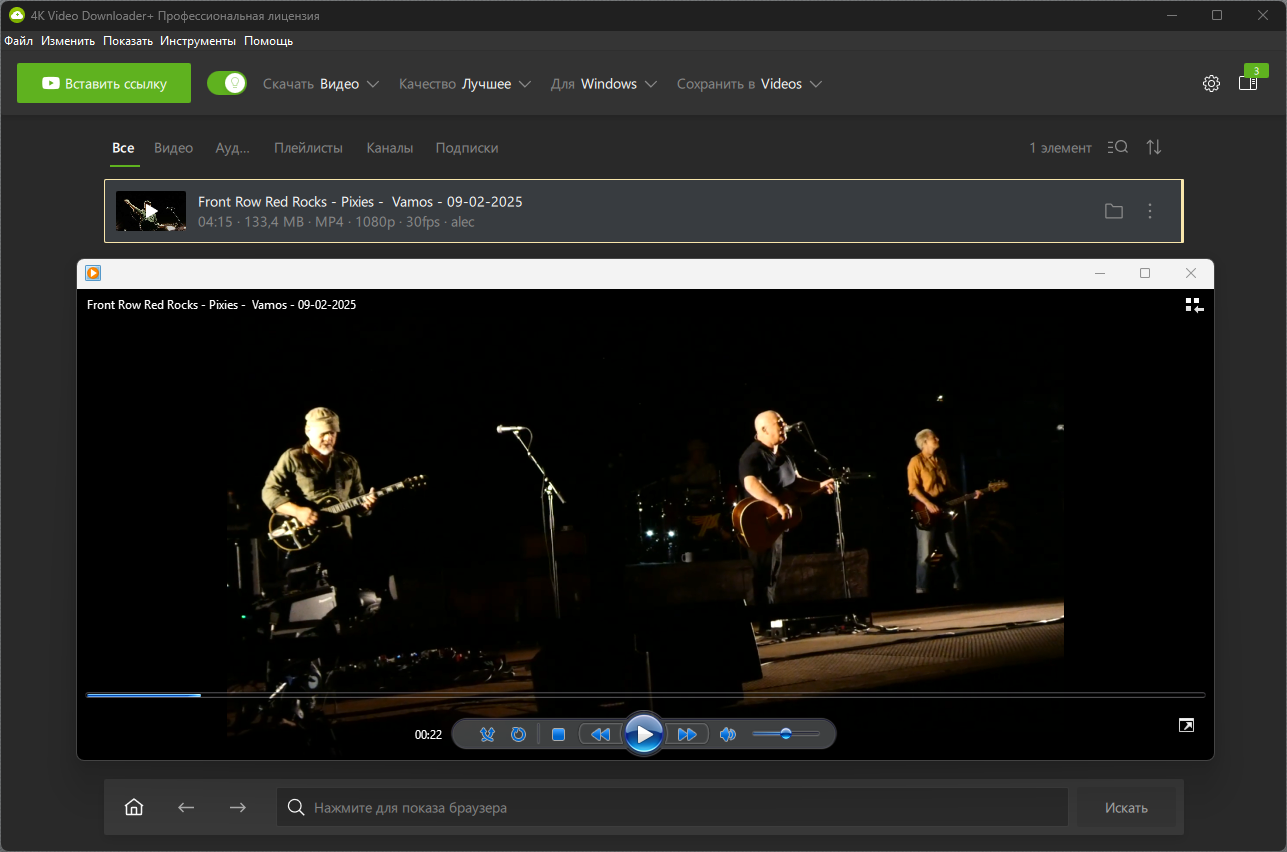
Task: Switch the player to library view icon
Action: click(x=1194, y=305)
